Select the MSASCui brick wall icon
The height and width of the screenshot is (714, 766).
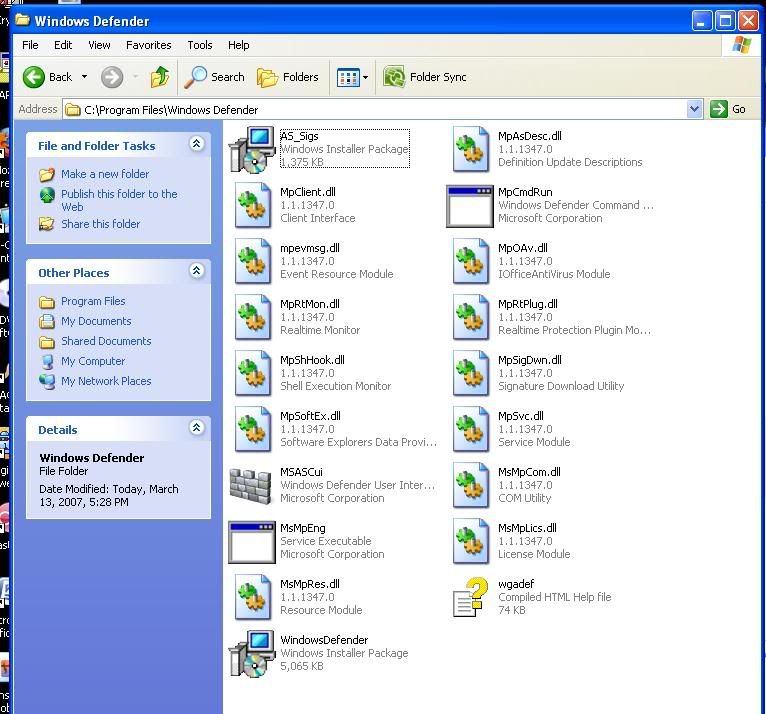point(250,486)
